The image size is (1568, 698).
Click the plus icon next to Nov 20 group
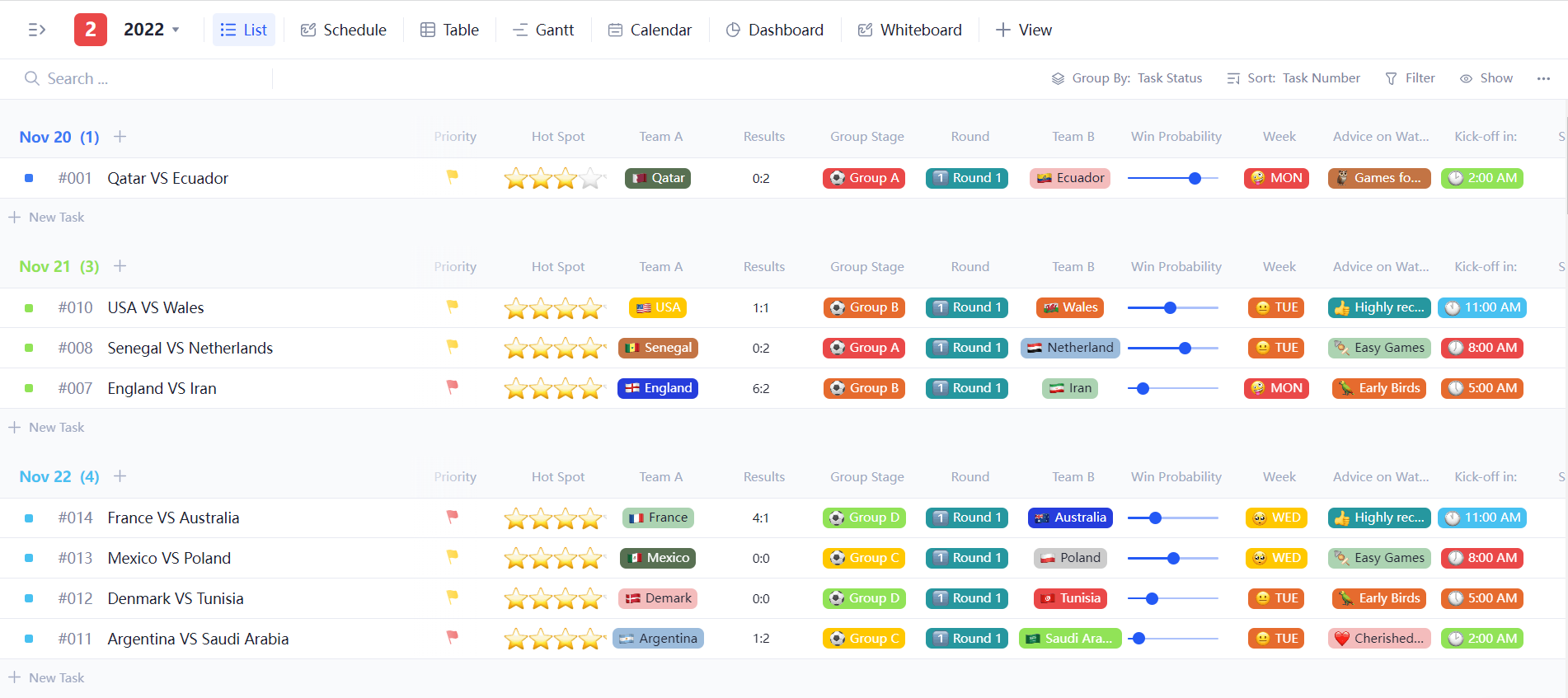(120, 136)
